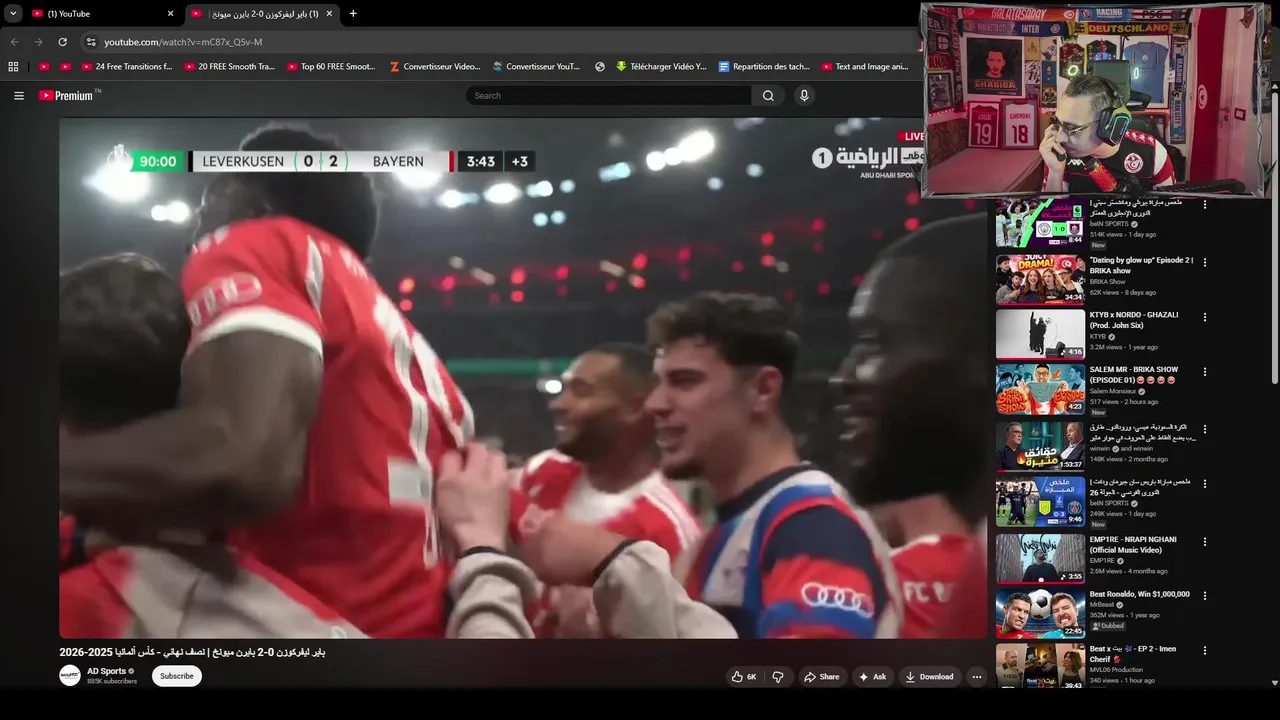This screenshot has height=720, width=1280.
Task: Open Beat Ronaldo video thumbnail
Action: 1040,613
